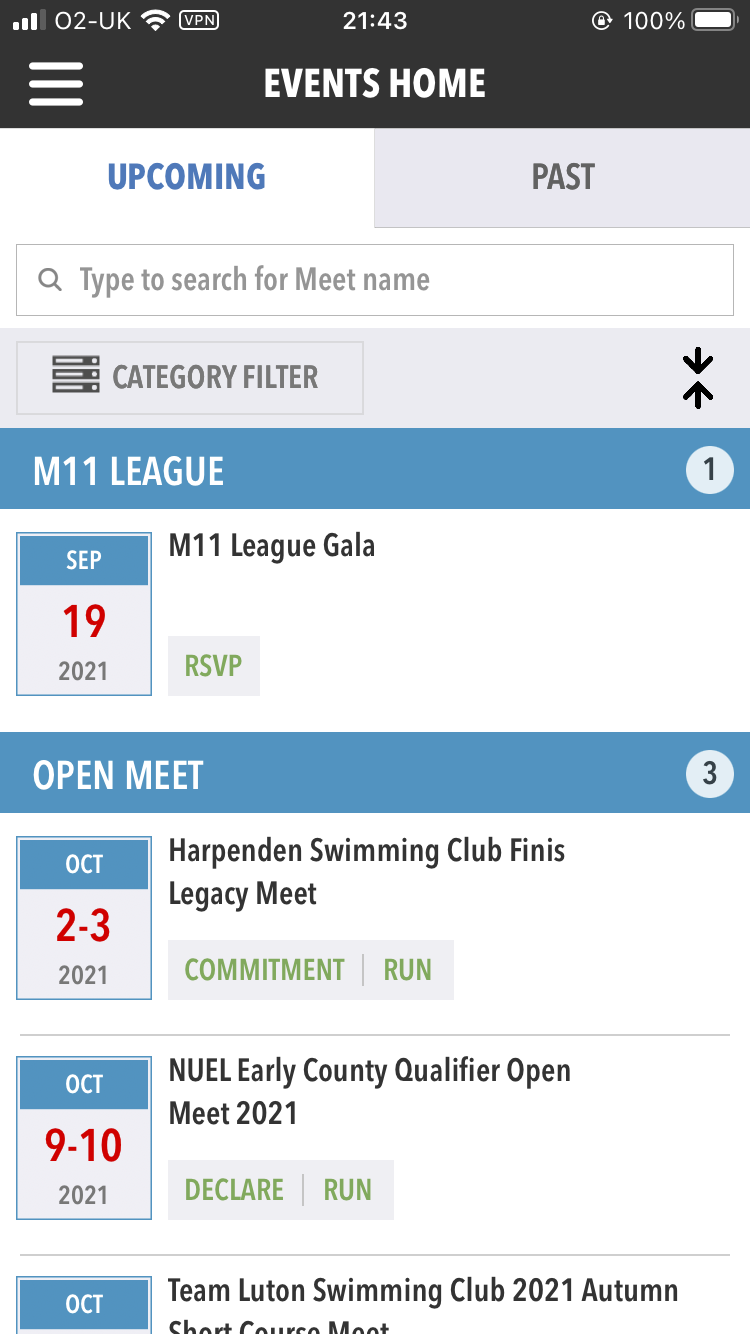The image size is (750, 1334).
Task: Tap the Oct 2-3 2021 calendar icon
Action: click(x=84, y=918)
